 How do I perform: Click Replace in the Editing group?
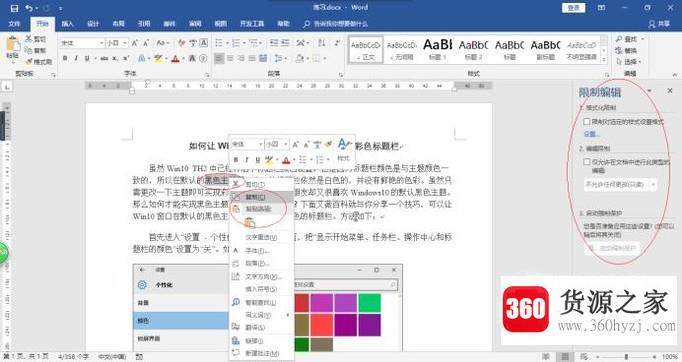point(626,50)
